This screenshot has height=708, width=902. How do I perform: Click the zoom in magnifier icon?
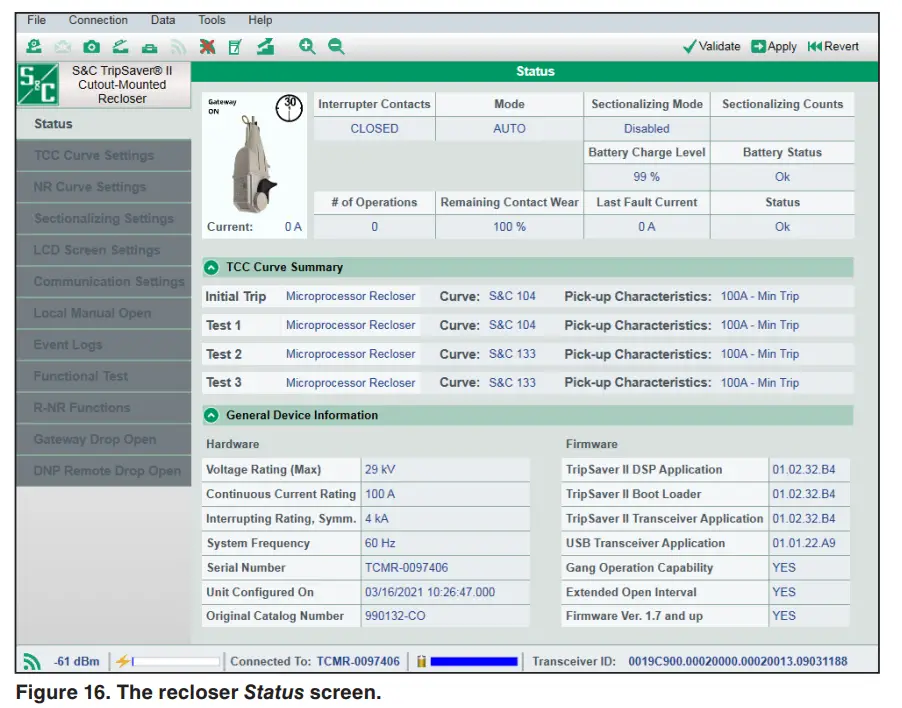click(307, 46)
